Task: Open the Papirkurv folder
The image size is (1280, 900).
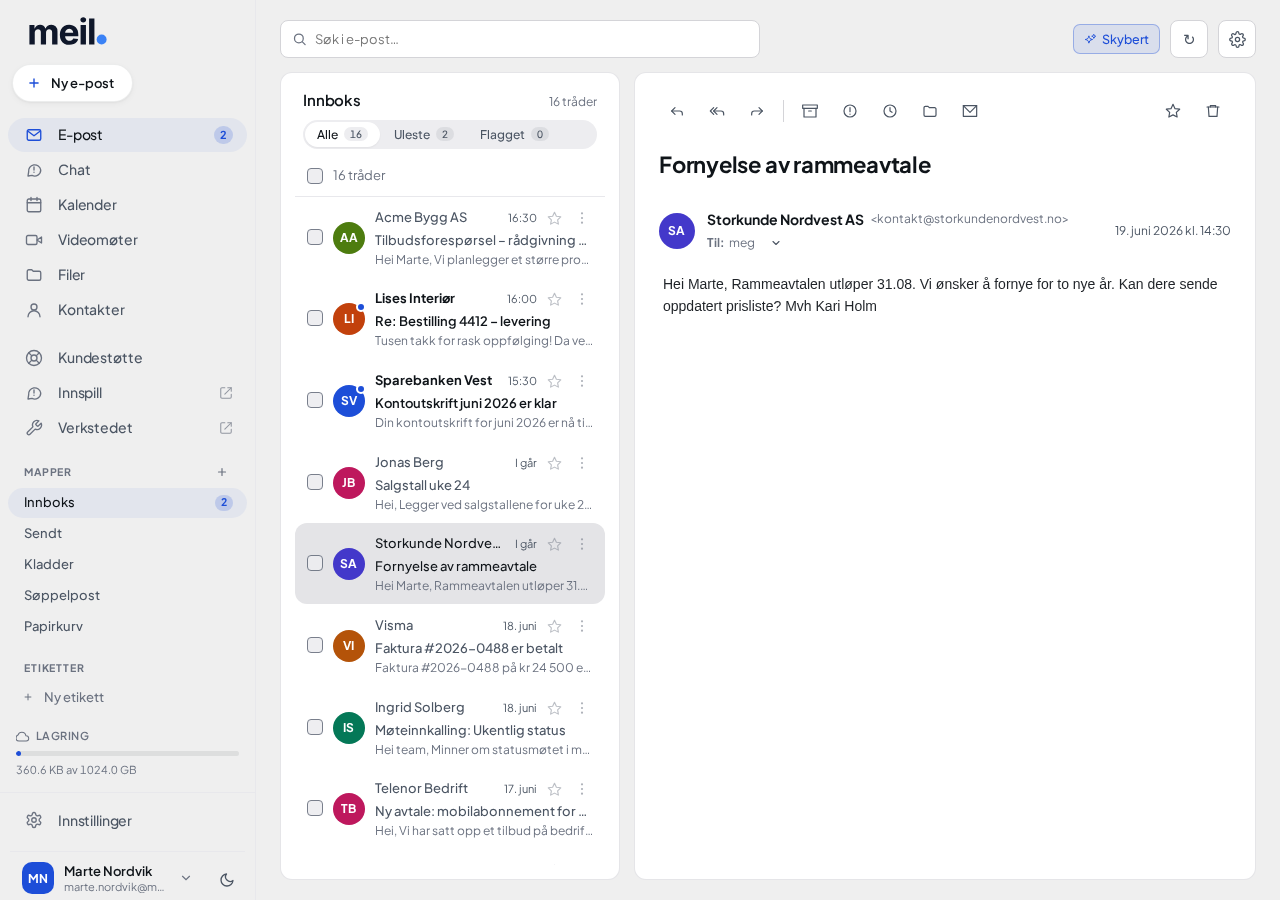Action: click(128, 626)
